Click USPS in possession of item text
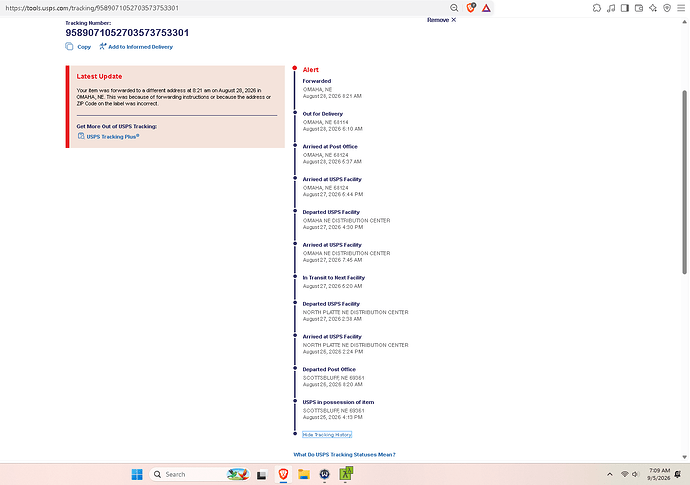The image size is (690, 485). 338,402
